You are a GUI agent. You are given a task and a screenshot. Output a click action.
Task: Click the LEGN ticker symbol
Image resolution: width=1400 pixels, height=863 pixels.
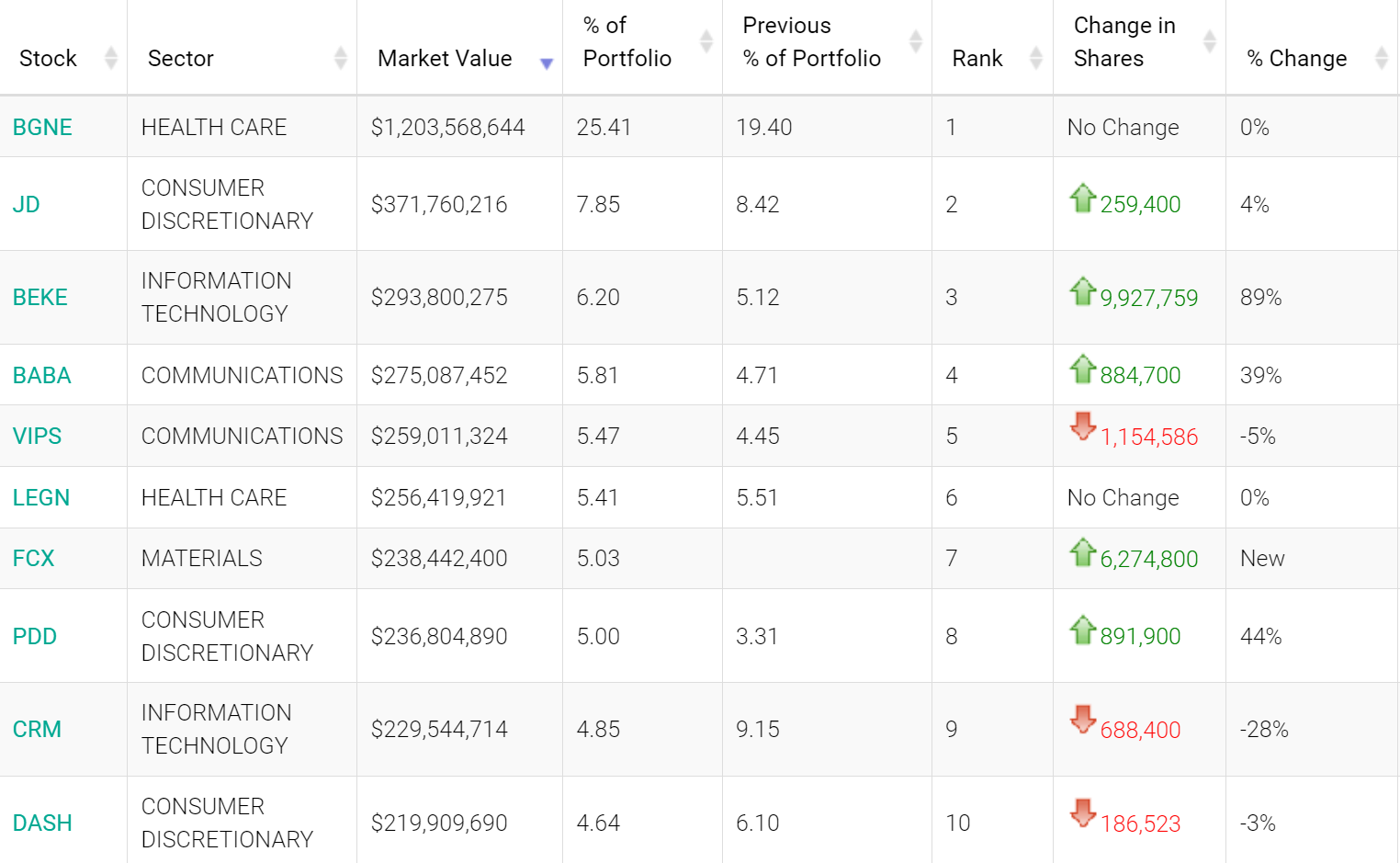pos(41,497)
